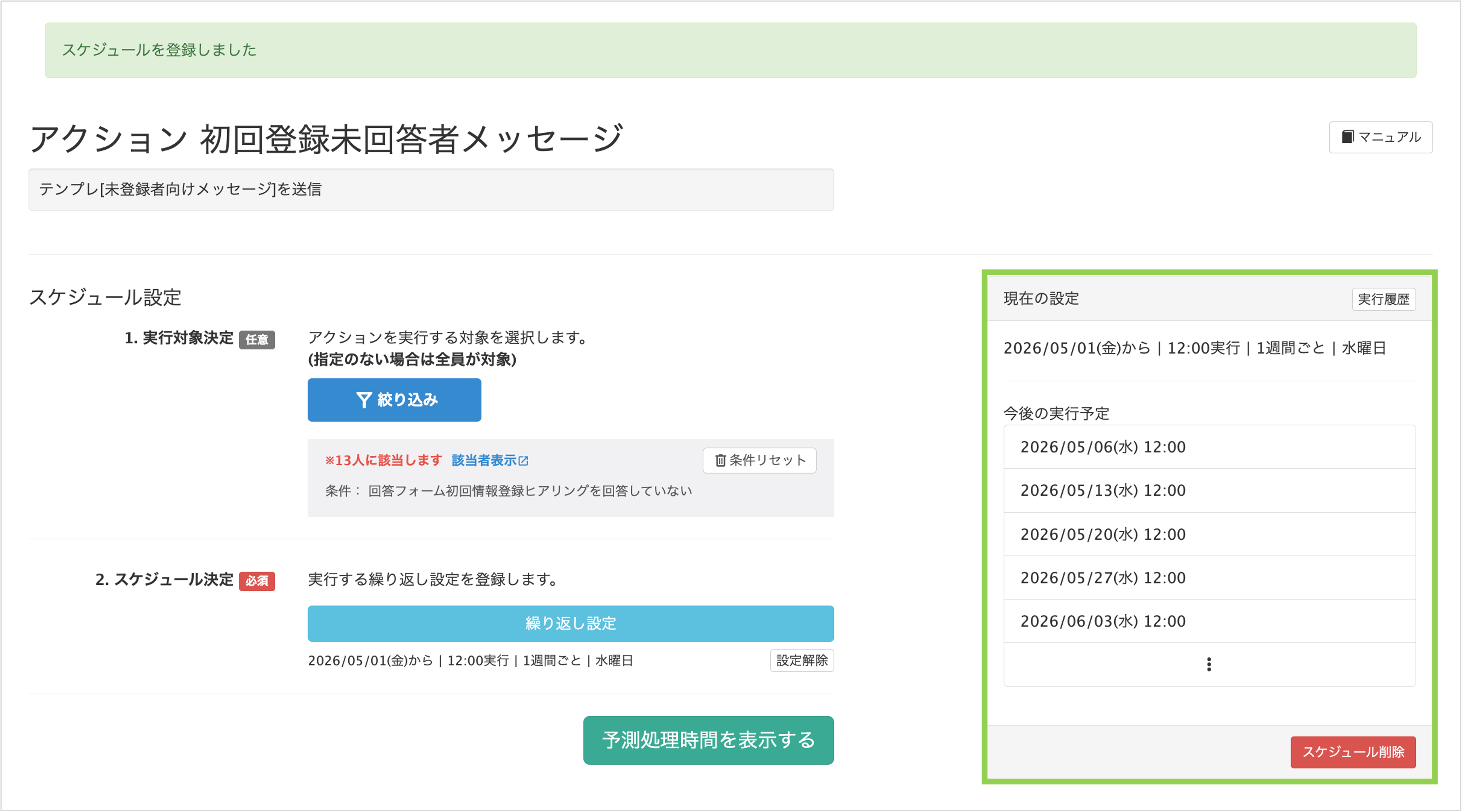Click the 絞り込み filter button

[x=394, y=400]
